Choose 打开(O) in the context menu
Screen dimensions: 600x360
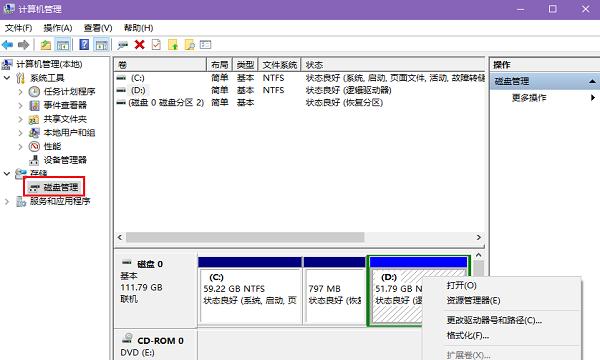click(x=461, y=285)
